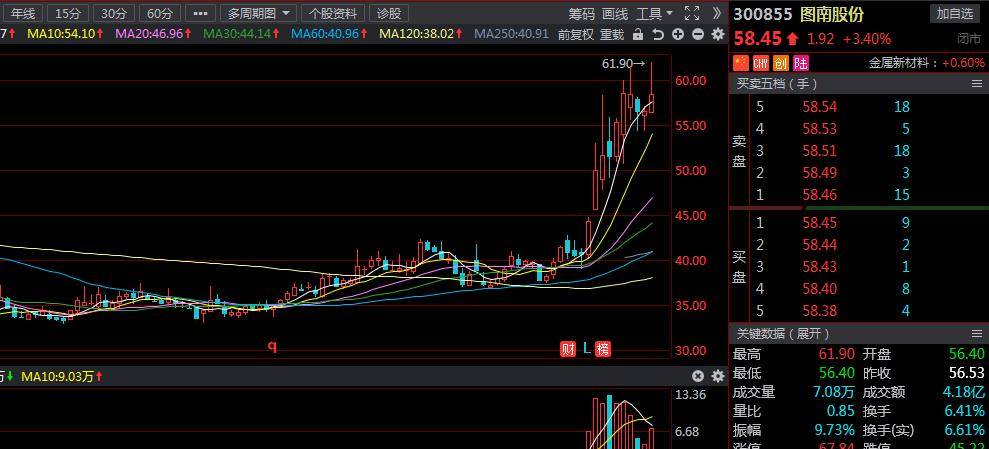Expand the 关键数据 panel menu

pos(977,334)
